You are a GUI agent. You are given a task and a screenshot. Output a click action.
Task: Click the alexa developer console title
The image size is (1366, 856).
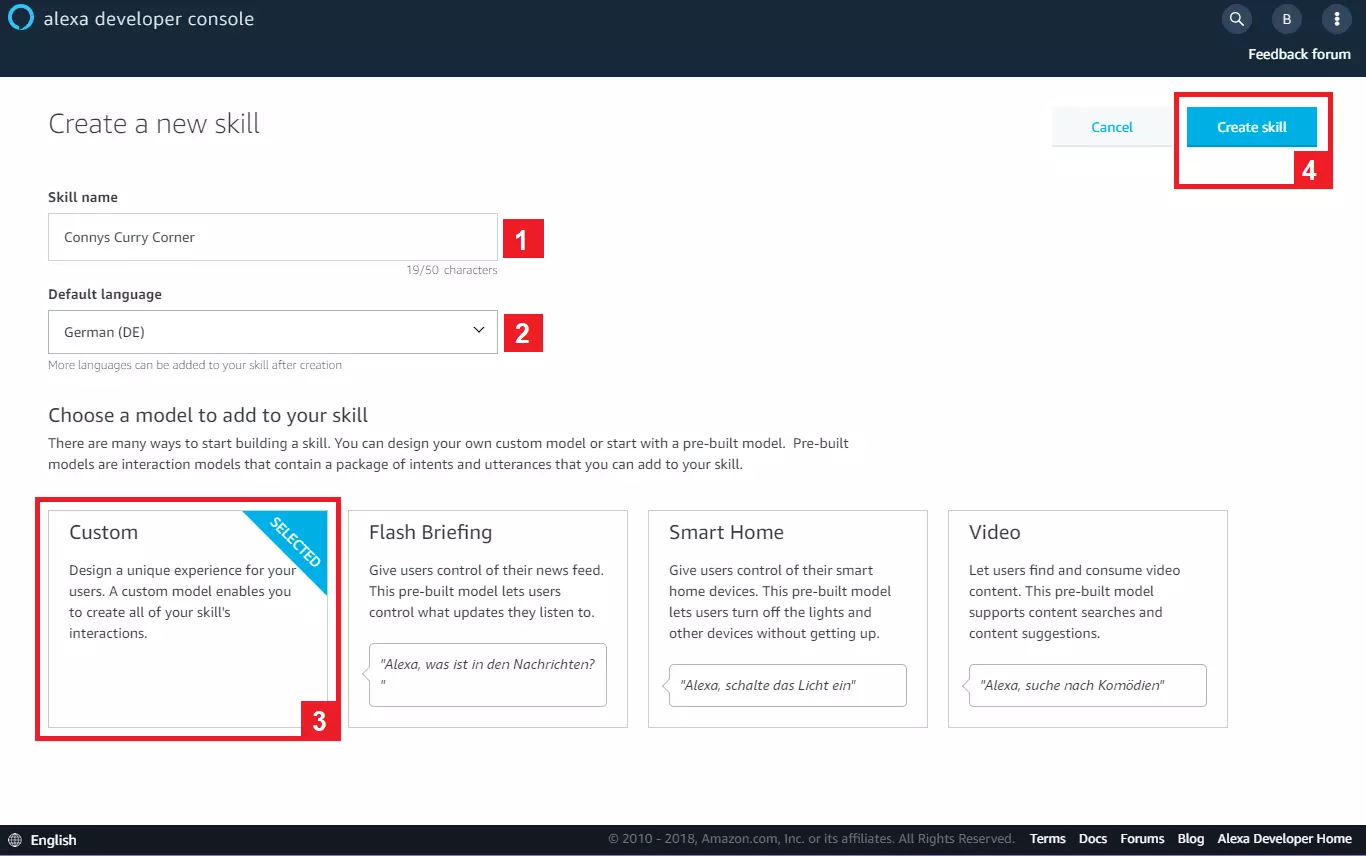(x=148, y=19)
